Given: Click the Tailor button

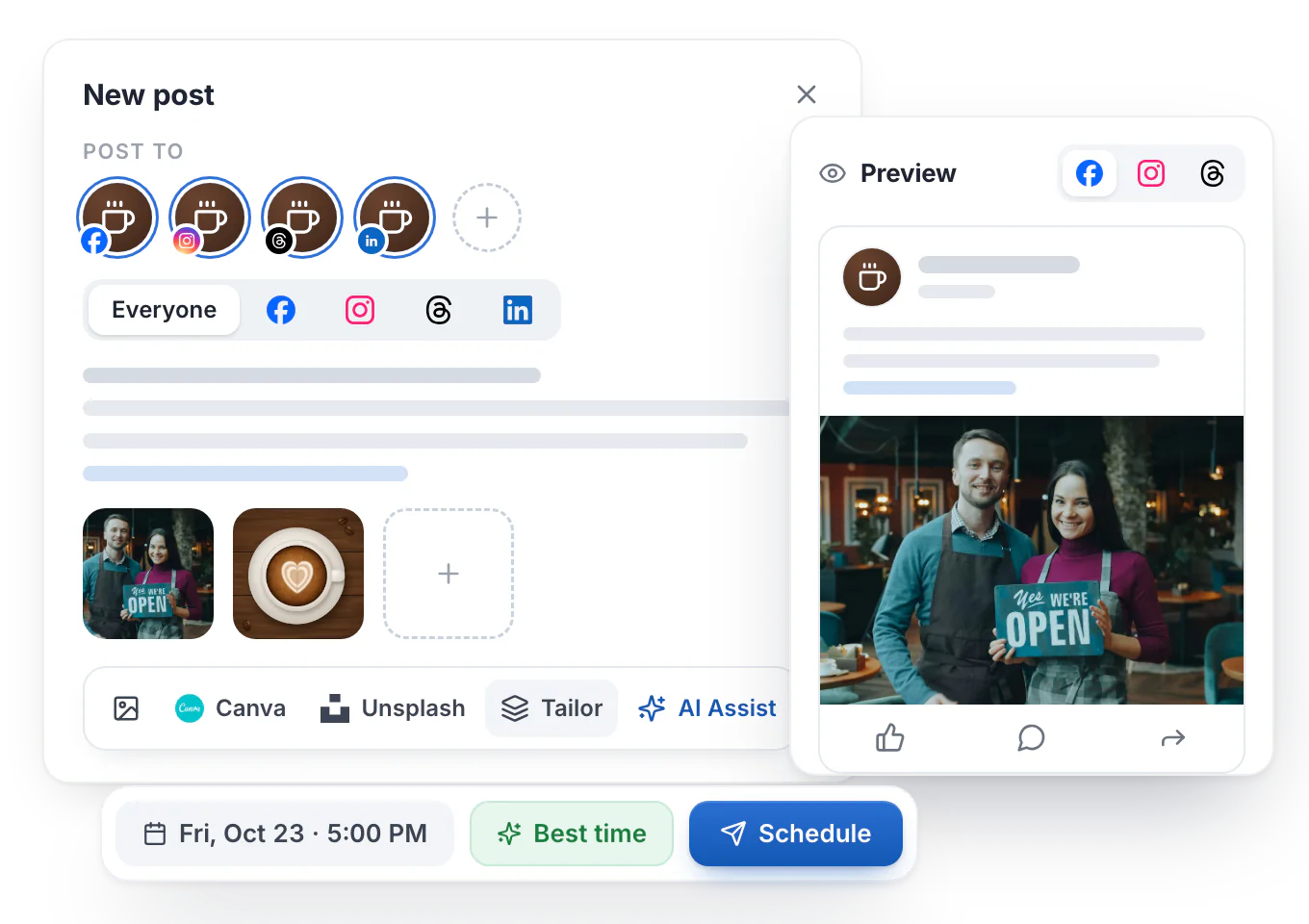Looking at the screenshot, I should 552,708.
